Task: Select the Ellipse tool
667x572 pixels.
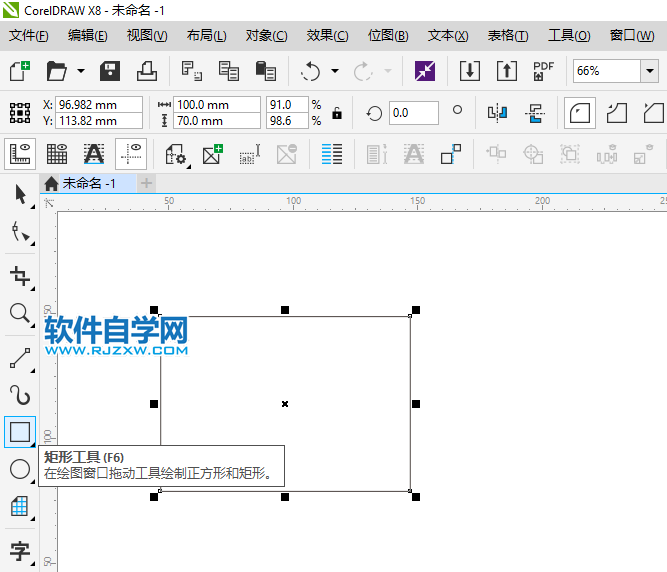Action: tap(20, 470)
